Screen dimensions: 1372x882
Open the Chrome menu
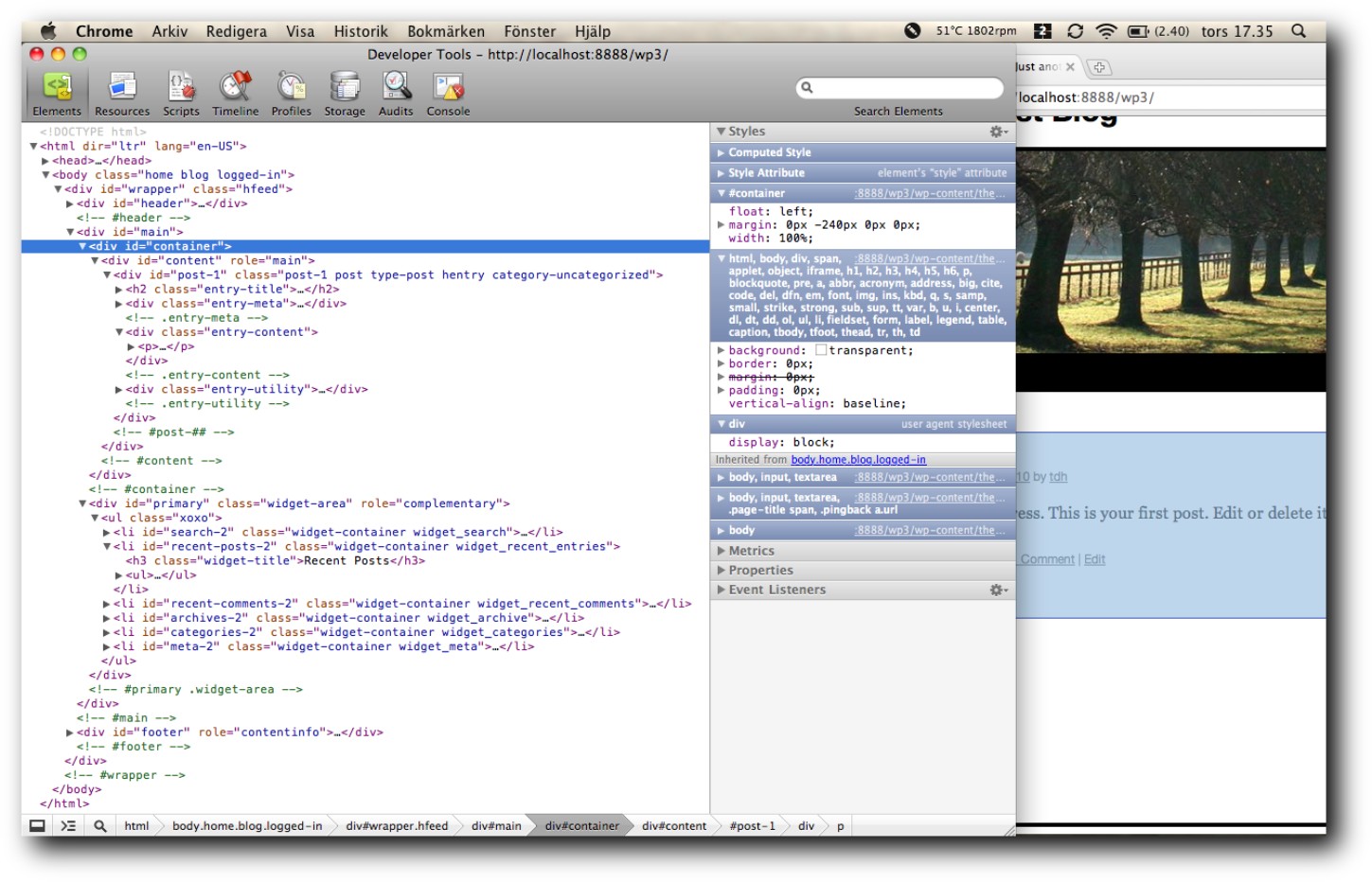104,31
